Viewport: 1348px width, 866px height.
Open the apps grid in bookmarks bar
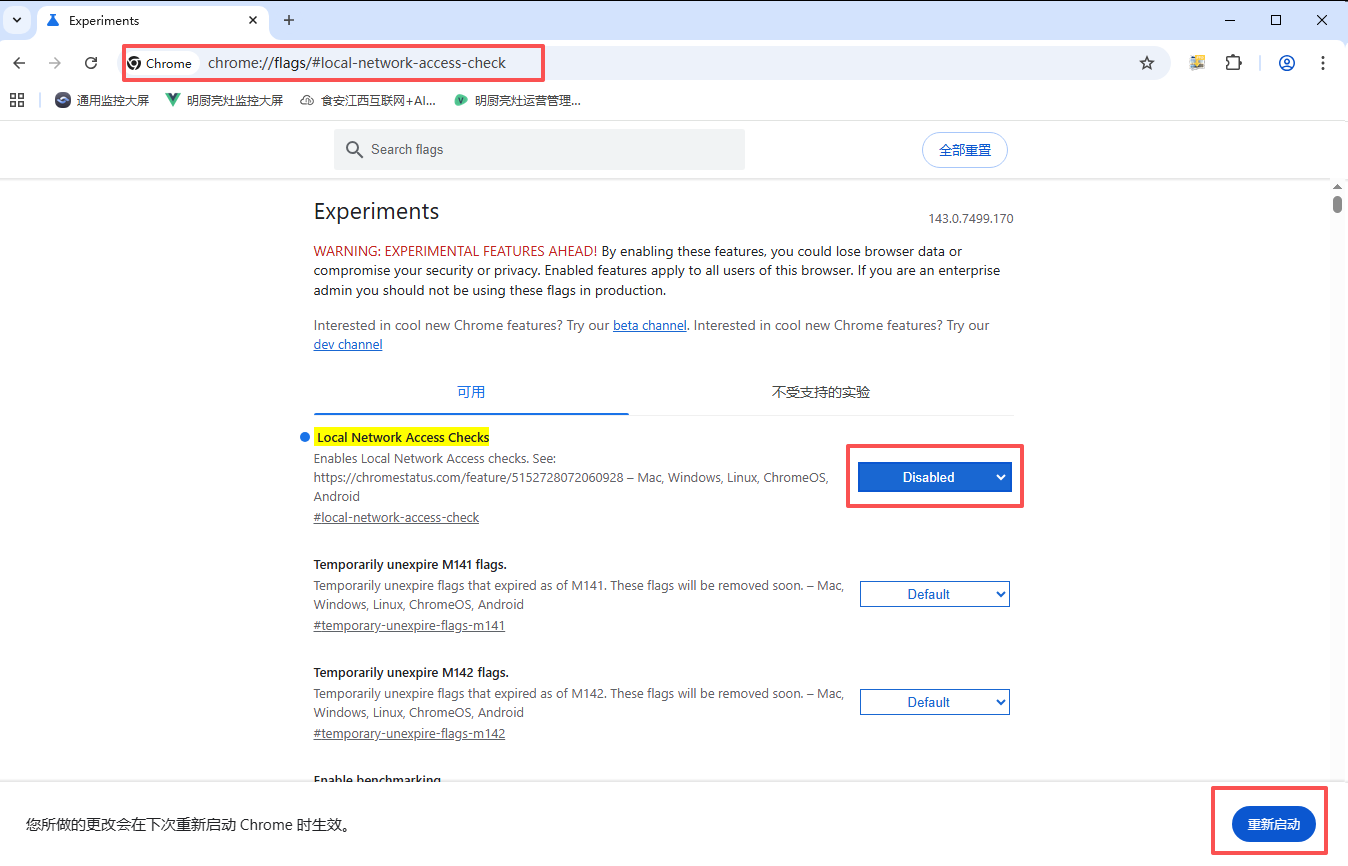17,100
